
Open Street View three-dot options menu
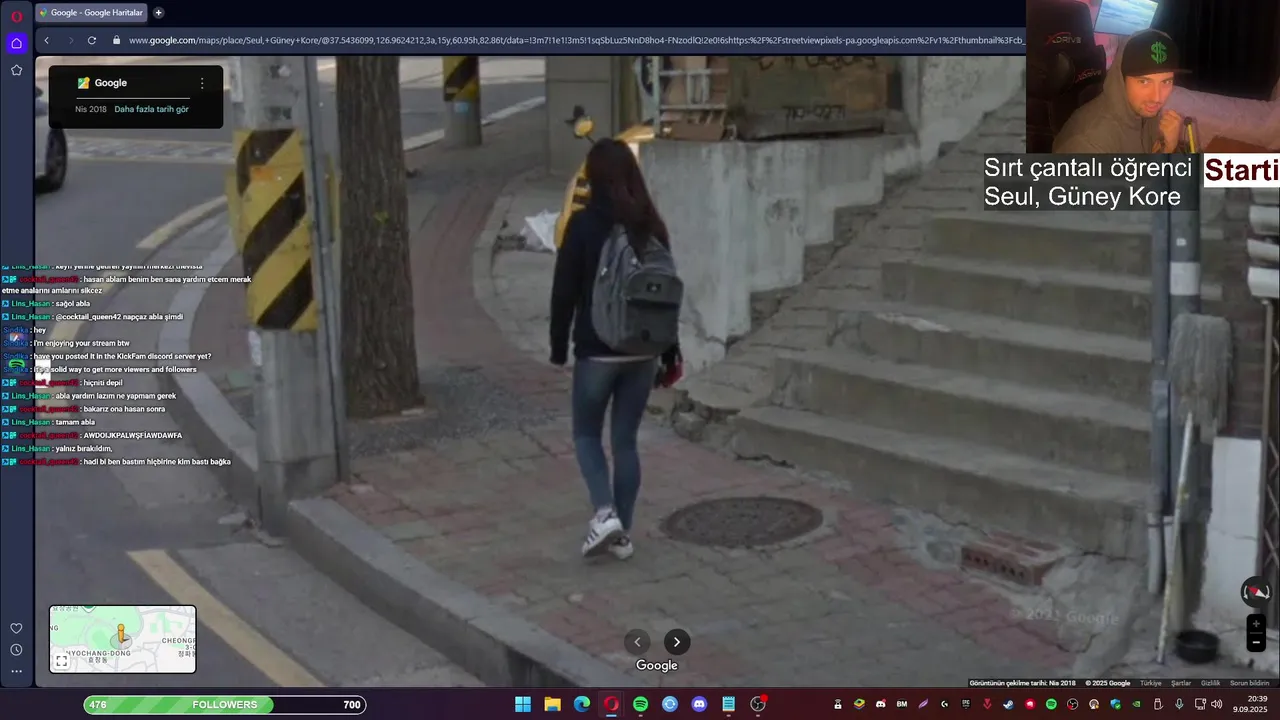click(202, 83)
